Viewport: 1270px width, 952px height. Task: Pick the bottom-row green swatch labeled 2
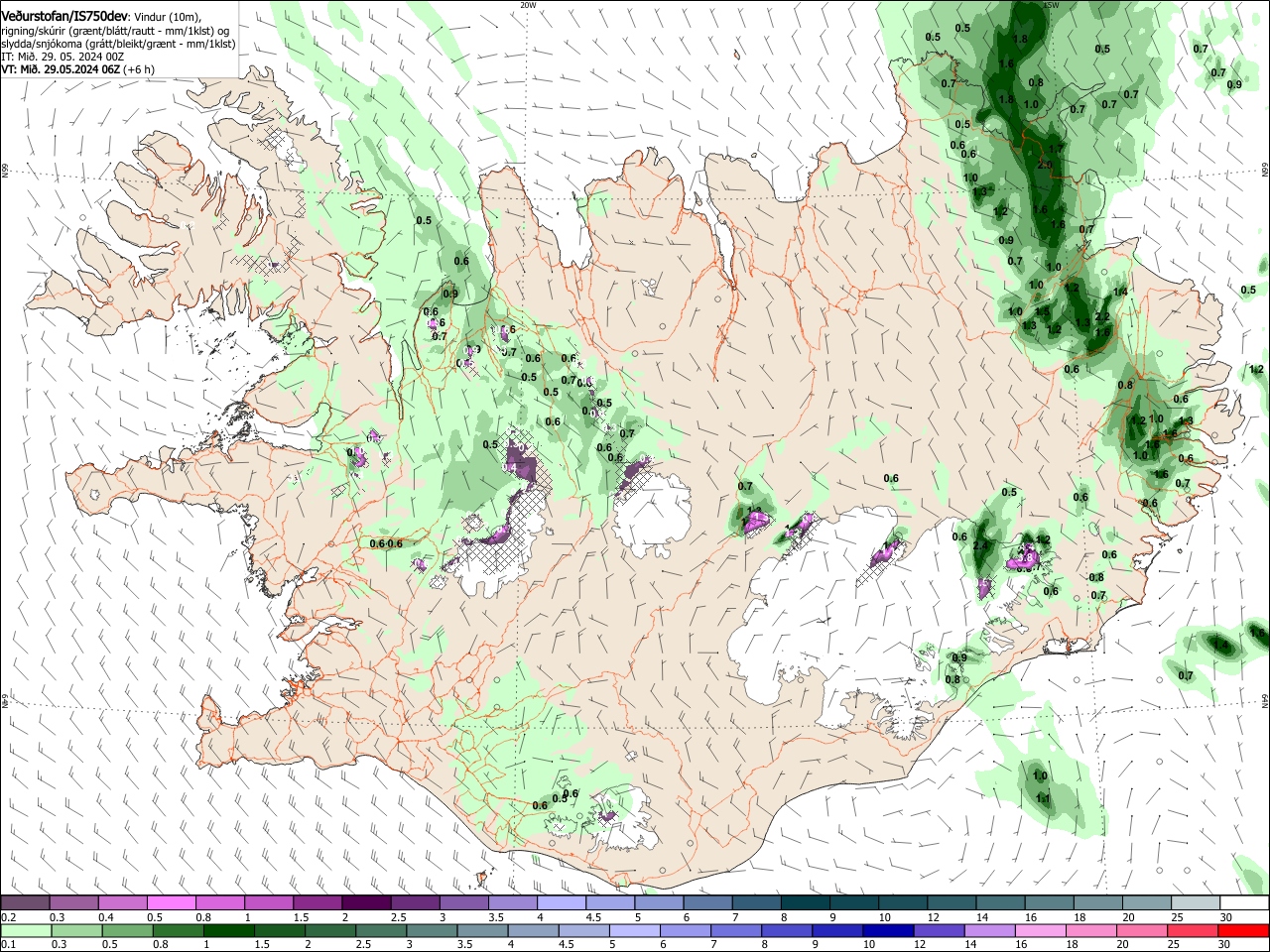pyautogui.click(x=329, y=930)
